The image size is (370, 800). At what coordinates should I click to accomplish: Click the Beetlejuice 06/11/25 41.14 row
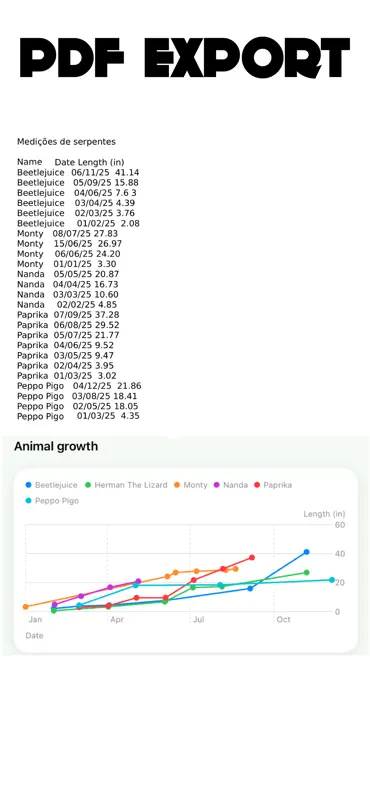click(78, 172)
